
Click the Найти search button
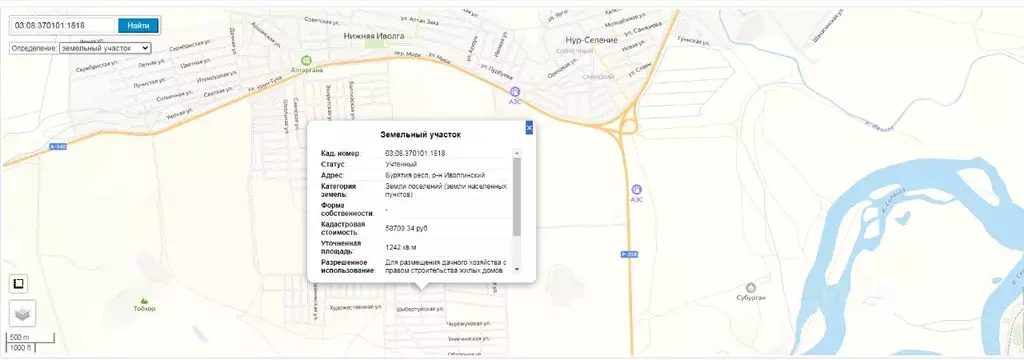pyautogui.click(x=138, y=25)
